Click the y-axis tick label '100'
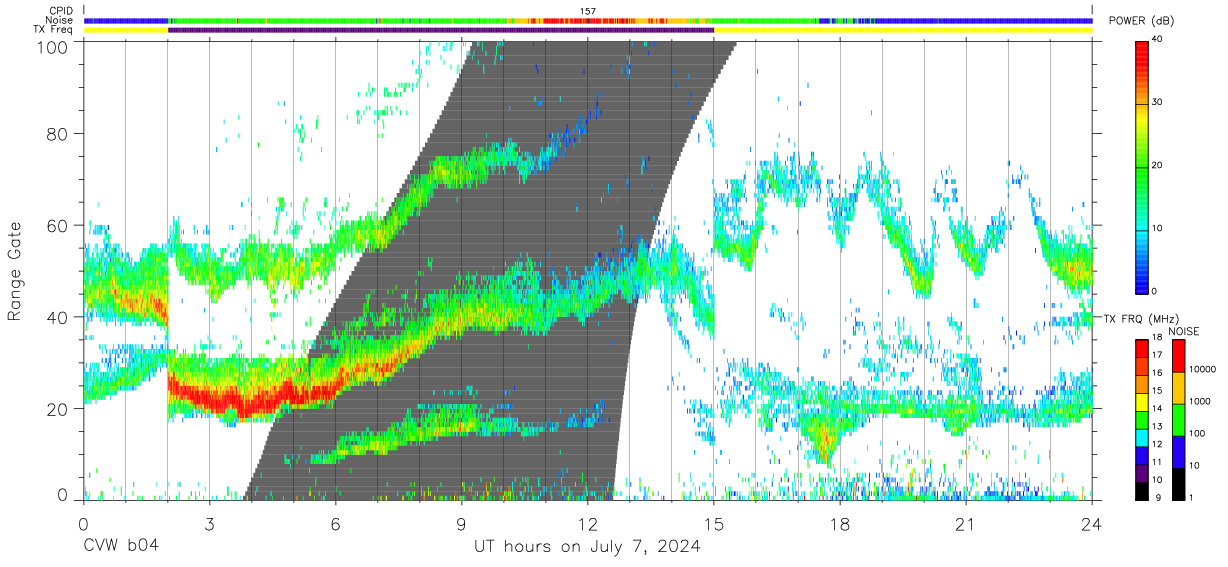This screenshot has width=1228, height=567. 52,47
